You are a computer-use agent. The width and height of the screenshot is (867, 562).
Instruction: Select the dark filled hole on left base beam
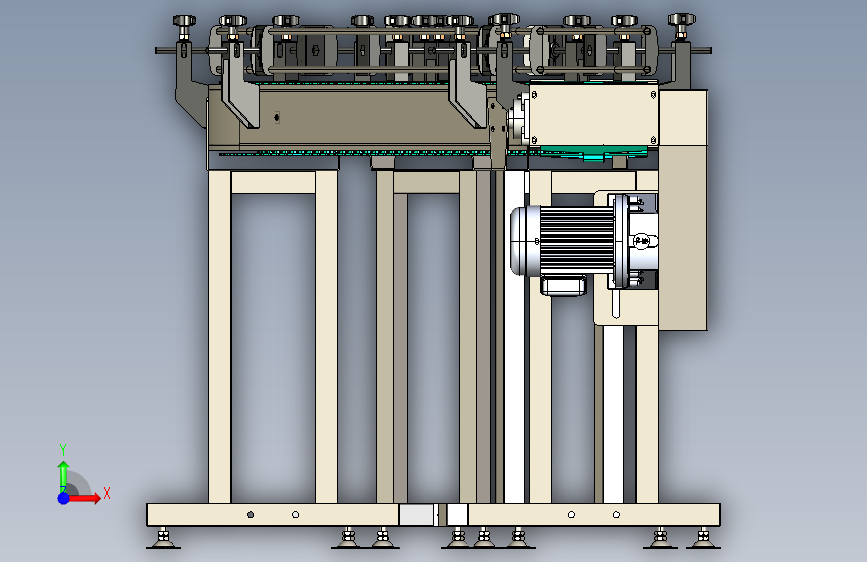pyautogui.click(x=250, y=514)
